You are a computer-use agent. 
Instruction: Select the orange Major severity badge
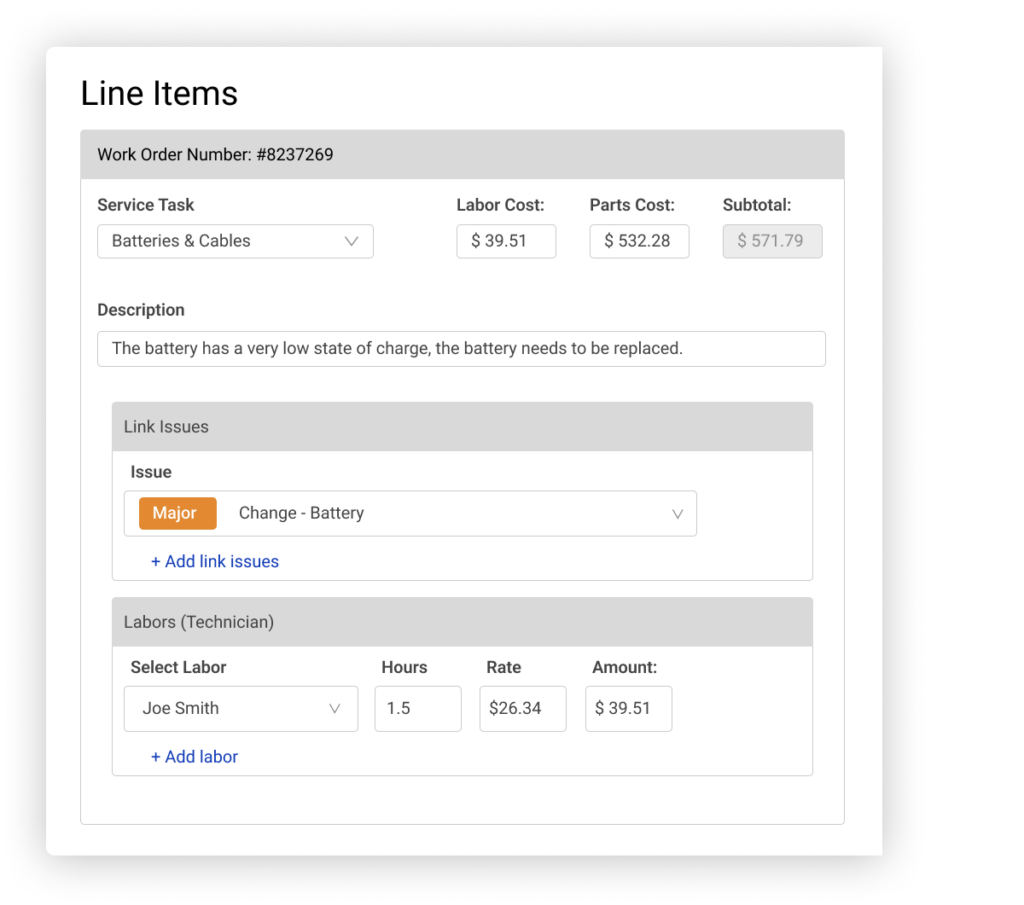pyautogui.click(x=177, y=513)
